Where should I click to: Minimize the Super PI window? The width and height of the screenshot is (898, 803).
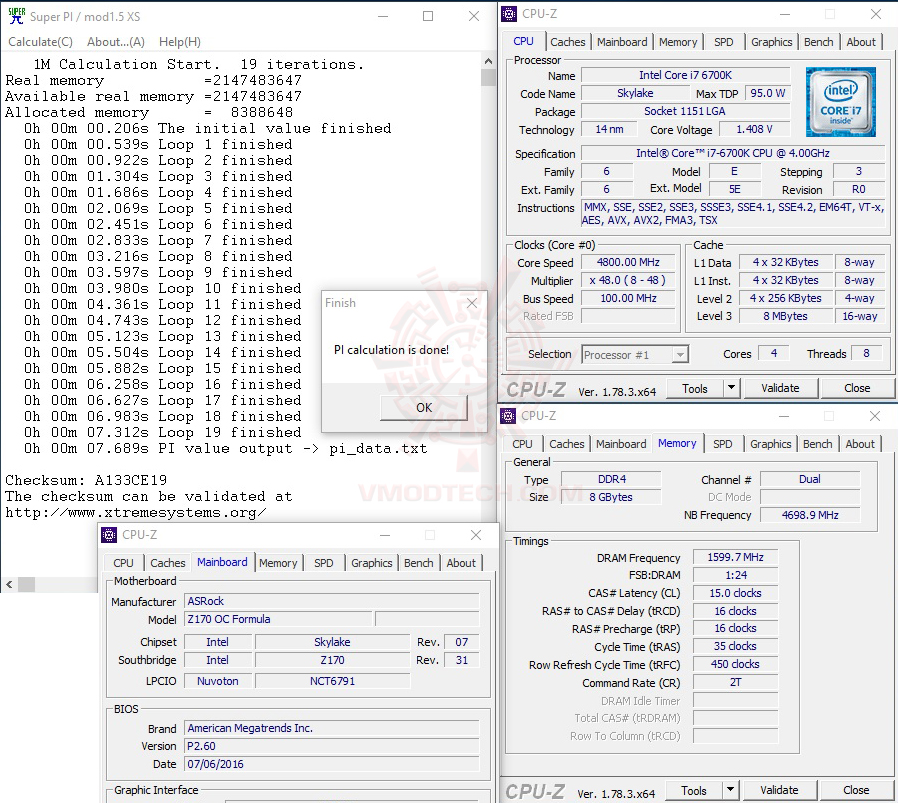(x=383, y=17)
